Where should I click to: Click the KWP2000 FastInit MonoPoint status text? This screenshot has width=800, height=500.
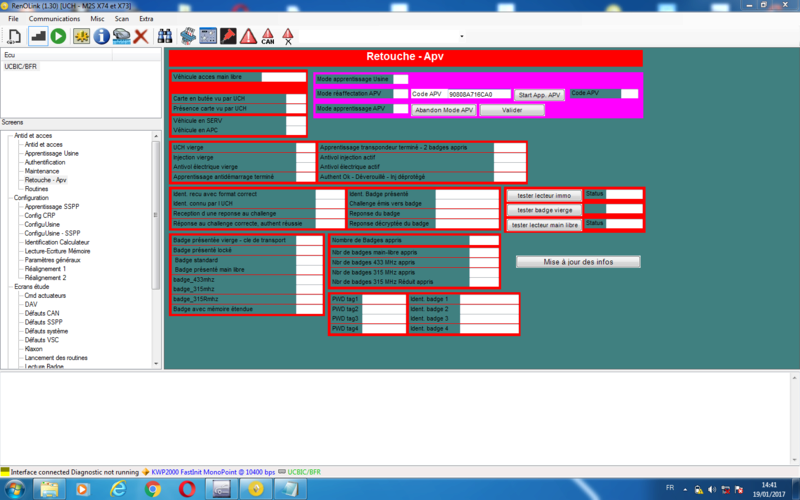click(213, 472)
